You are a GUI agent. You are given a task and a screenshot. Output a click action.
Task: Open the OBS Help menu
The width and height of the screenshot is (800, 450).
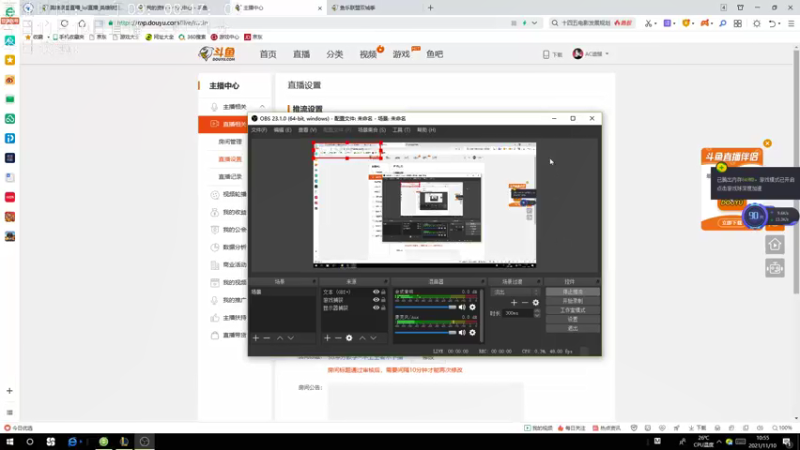[427, 130]
